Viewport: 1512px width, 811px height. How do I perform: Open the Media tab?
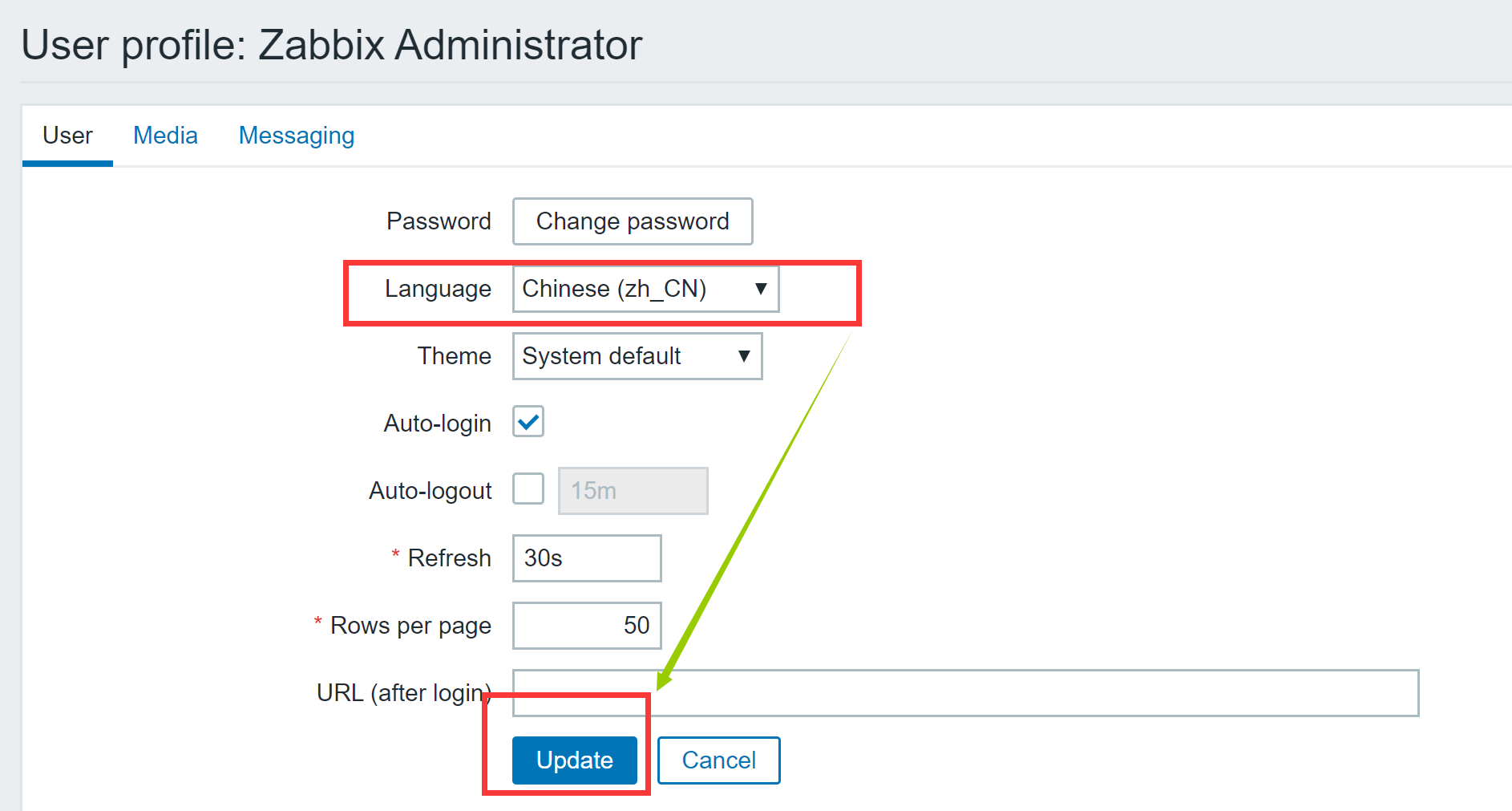coord(165,136)
